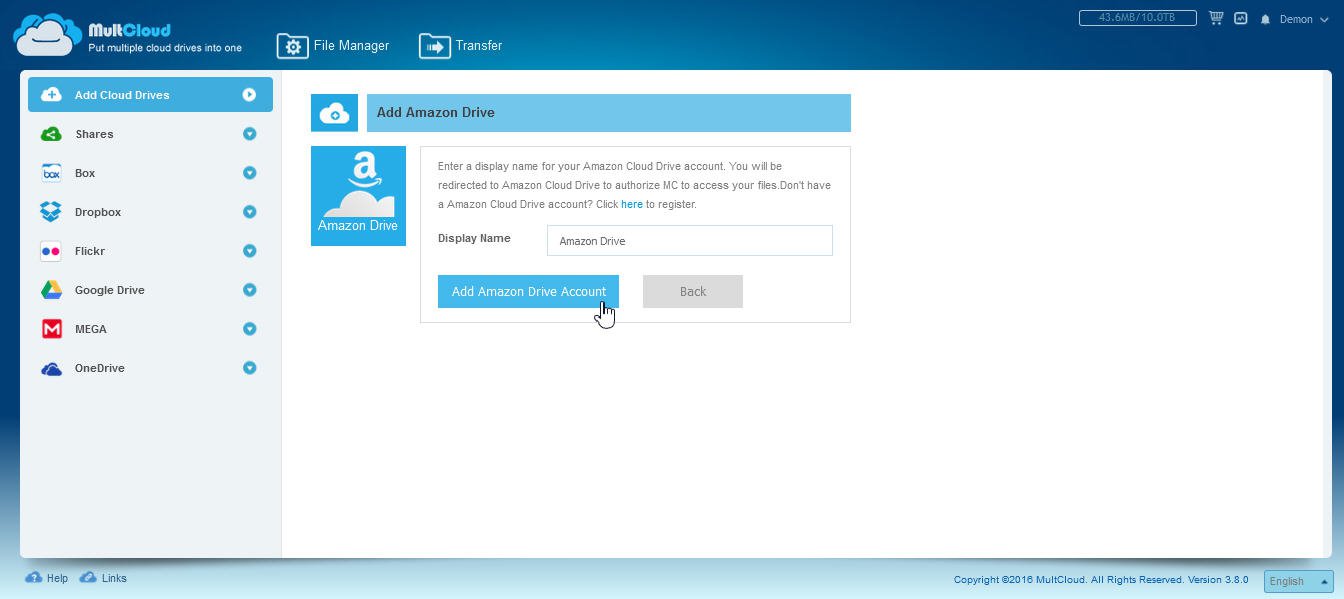1344x599 pixels.
Task: Click the arrow beside Add Cloud Drives
Action: coord(249,95)
